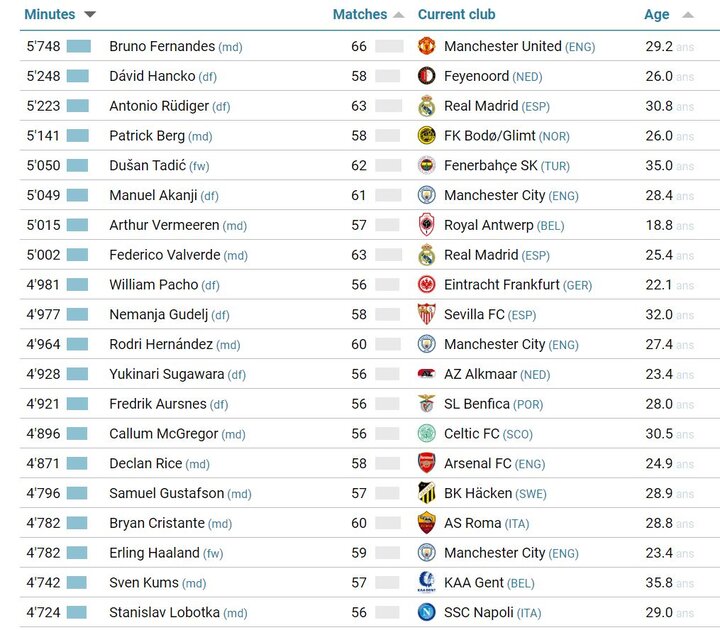Click Dušan Tadić matches grey bar
The width and height of the screenshot is (720, 630).
click(x=389, y=166)
